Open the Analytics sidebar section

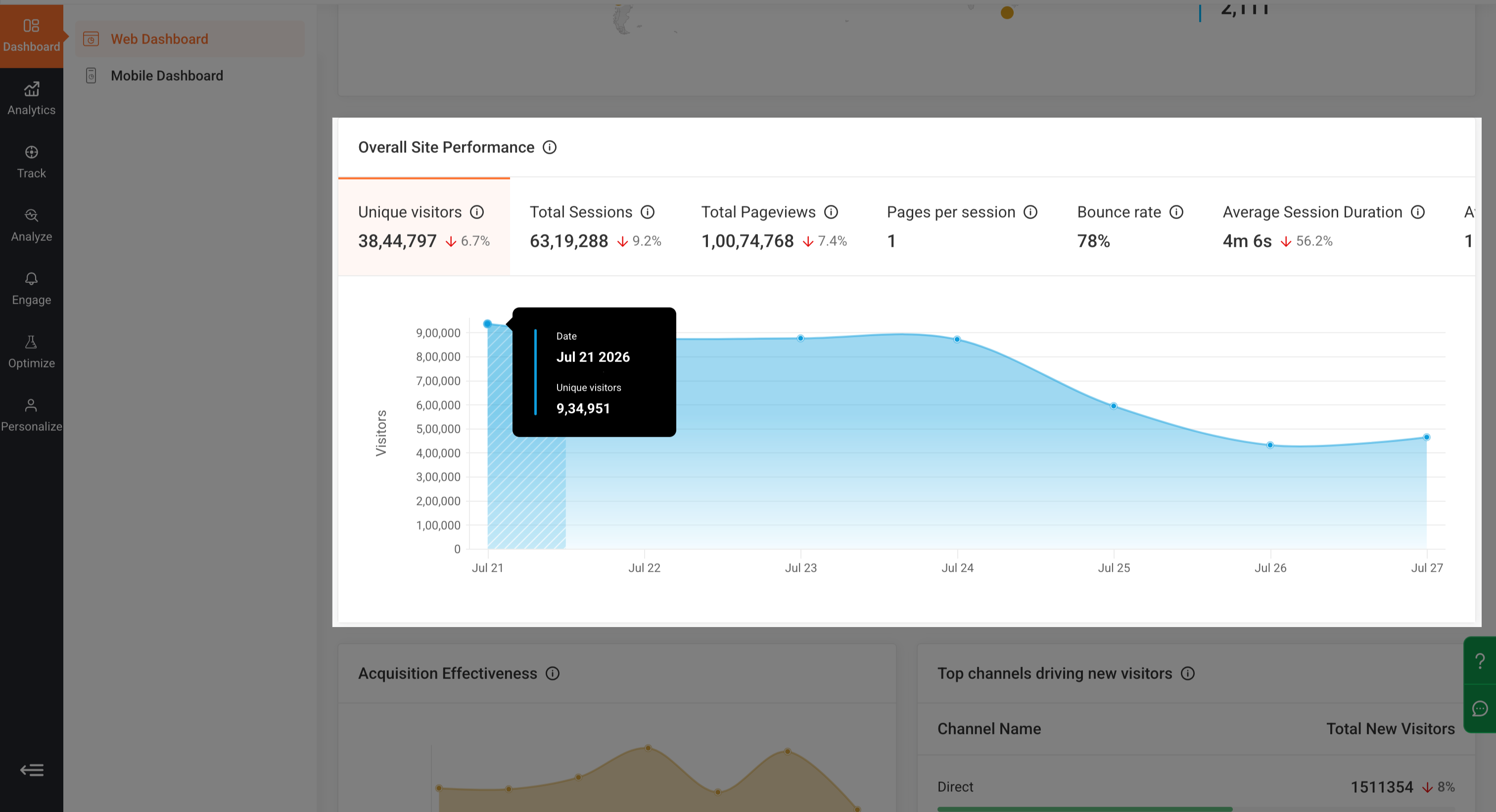coord(31,99)
